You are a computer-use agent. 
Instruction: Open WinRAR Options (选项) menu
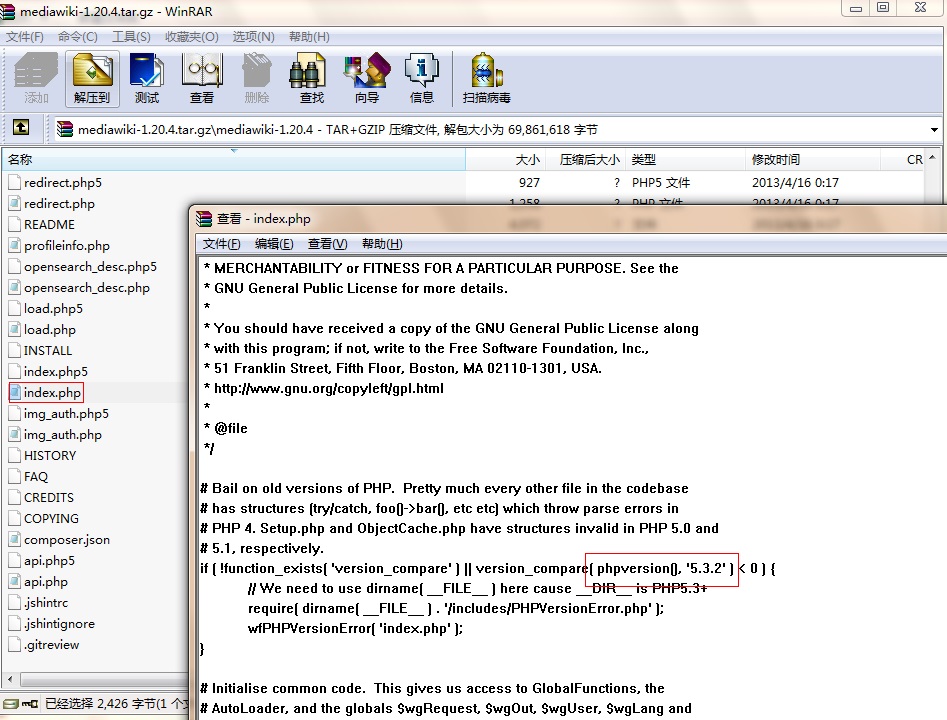click(x=254, y=37)
